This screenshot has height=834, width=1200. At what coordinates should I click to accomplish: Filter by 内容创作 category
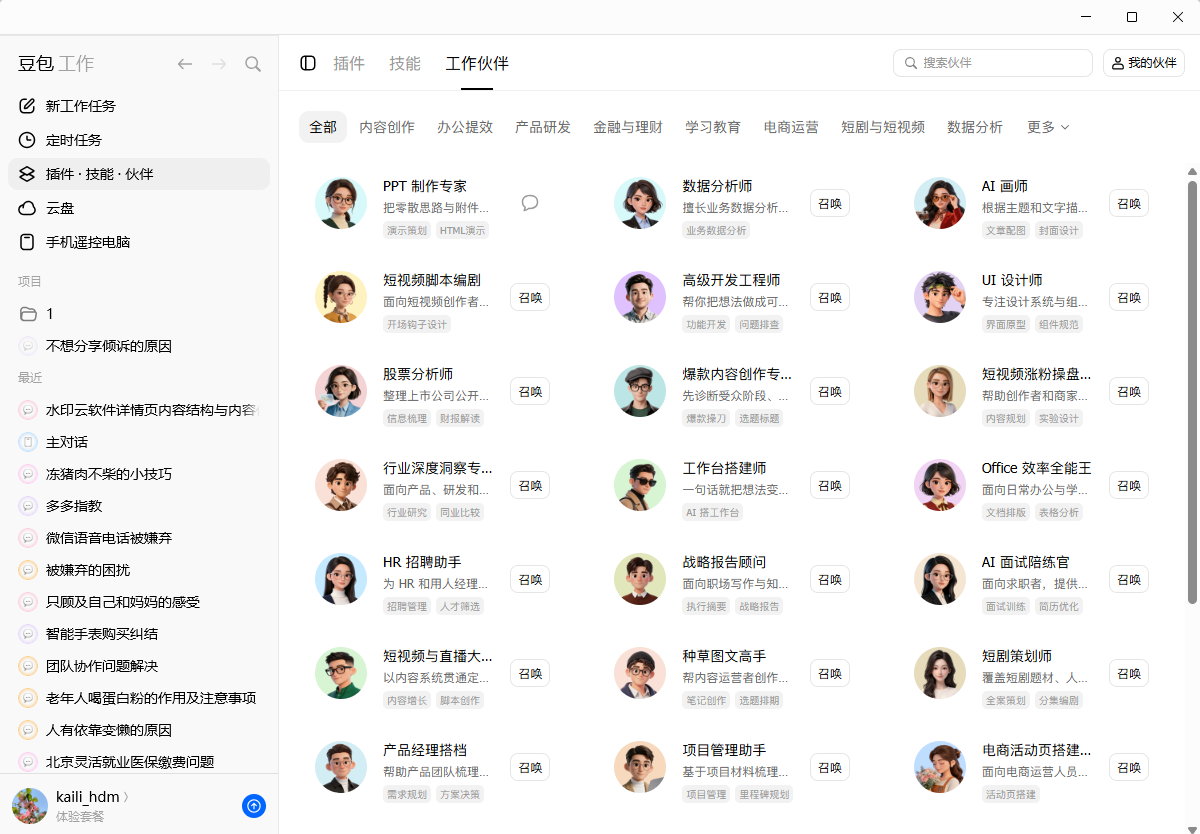click(x=387, y=127)
